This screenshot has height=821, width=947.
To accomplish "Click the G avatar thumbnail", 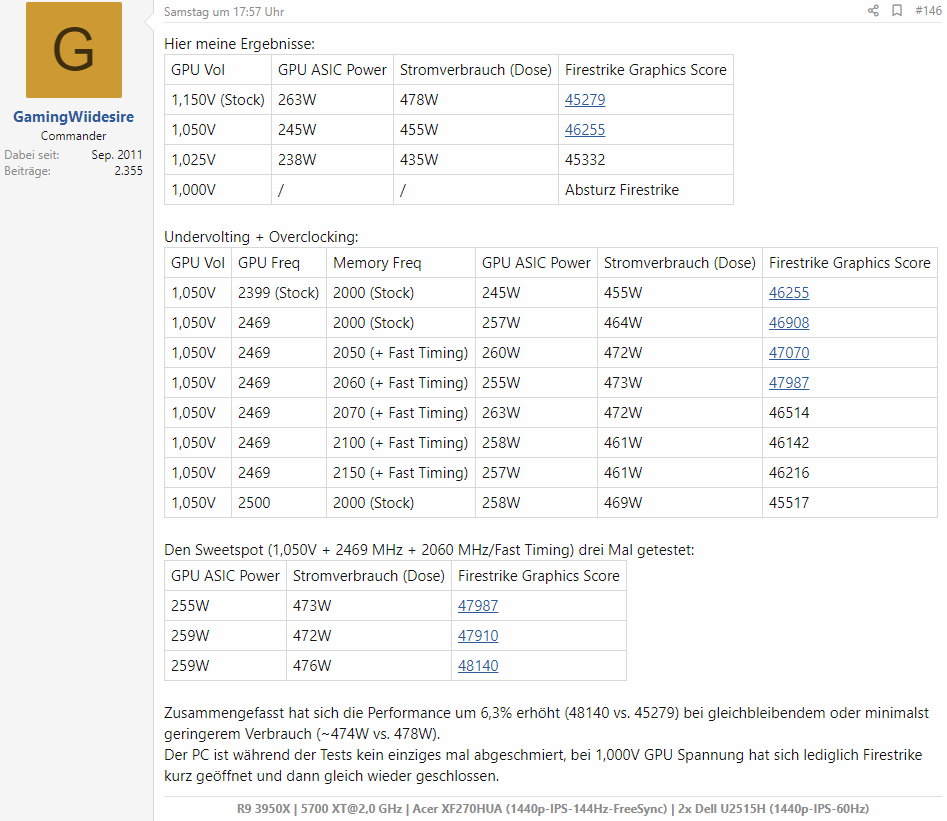I will tap(74, 50).
